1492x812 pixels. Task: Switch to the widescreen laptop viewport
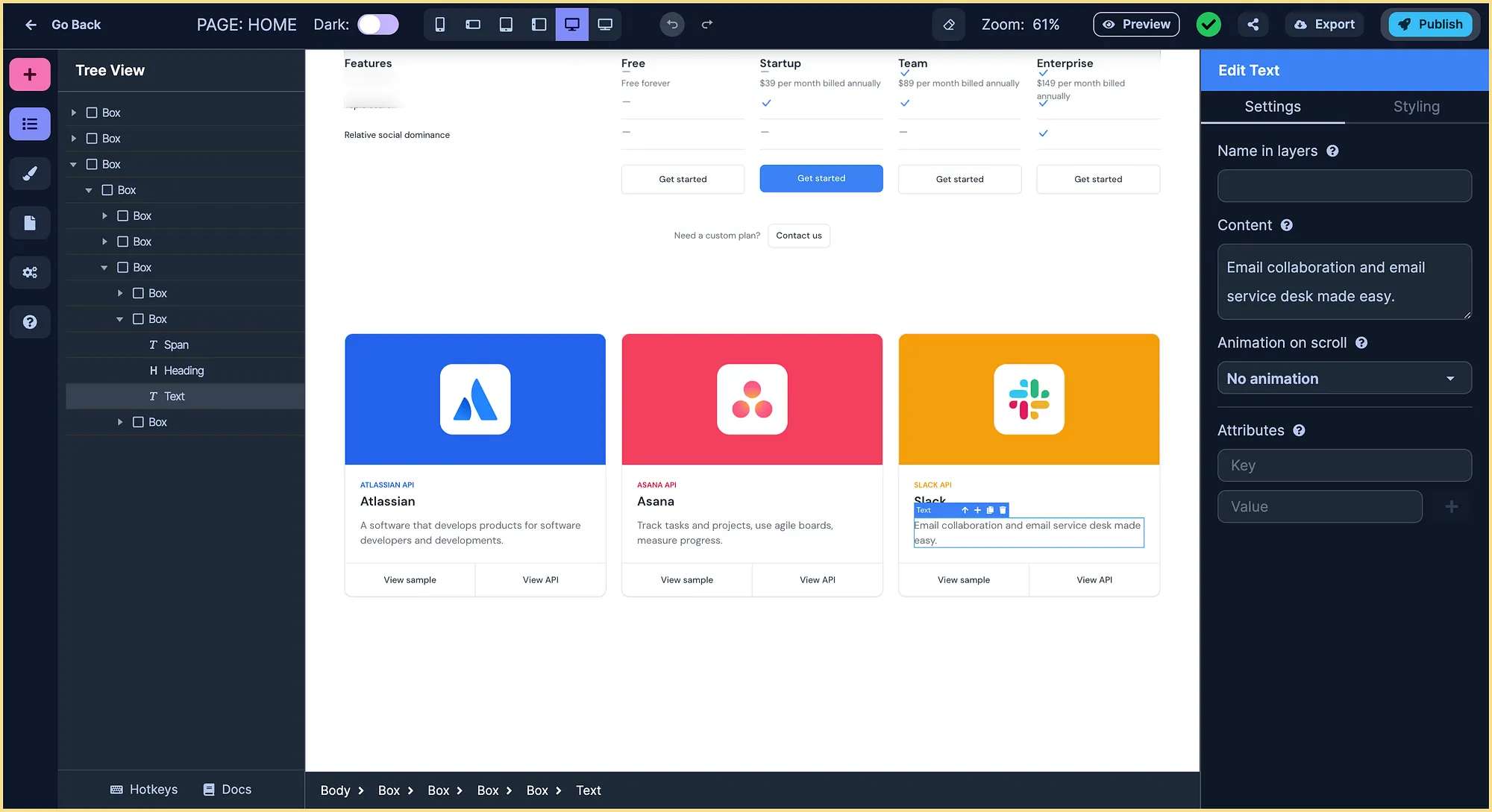(605, 25)
